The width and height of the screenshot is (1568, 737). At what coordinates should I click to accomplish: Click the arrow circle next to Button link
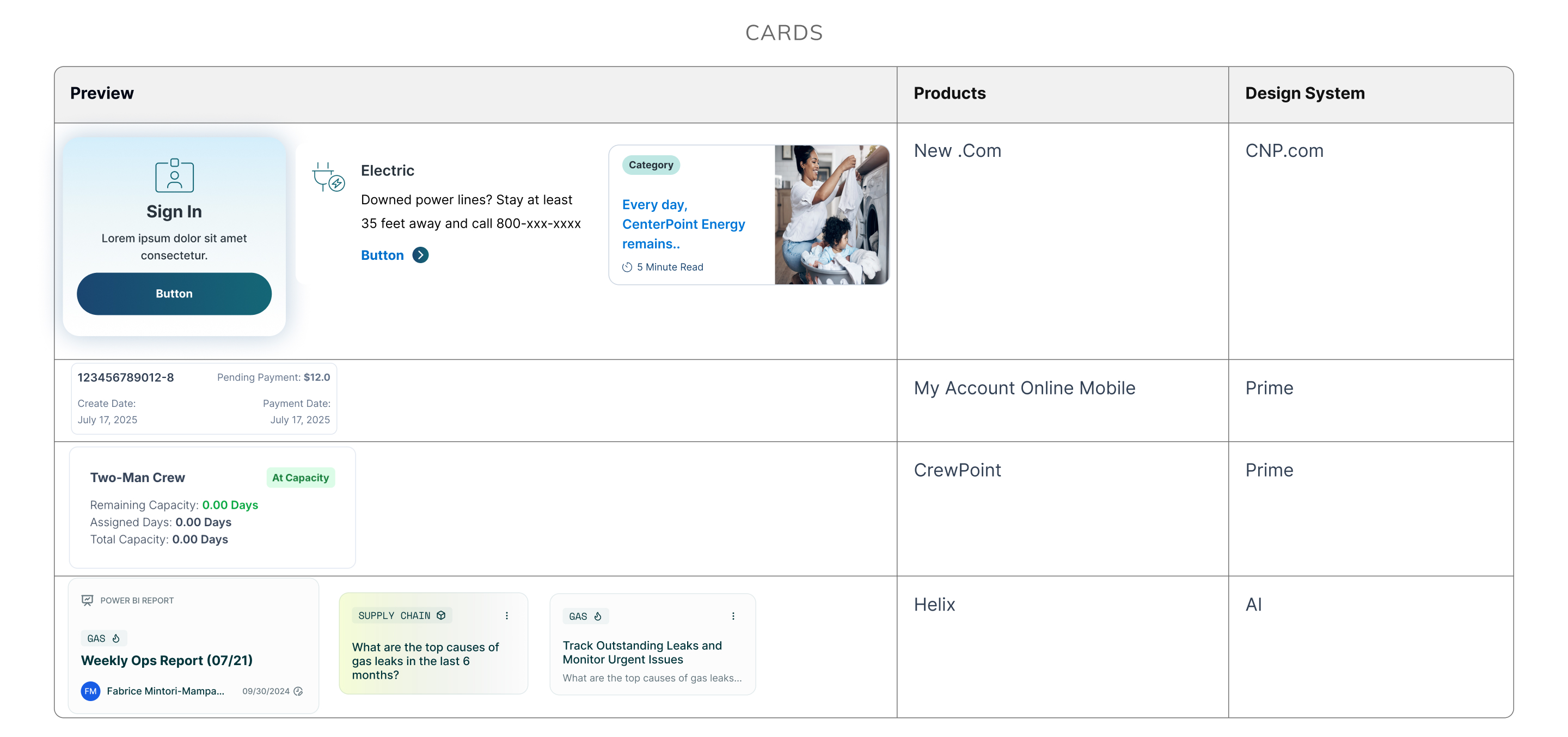[421, 255]
